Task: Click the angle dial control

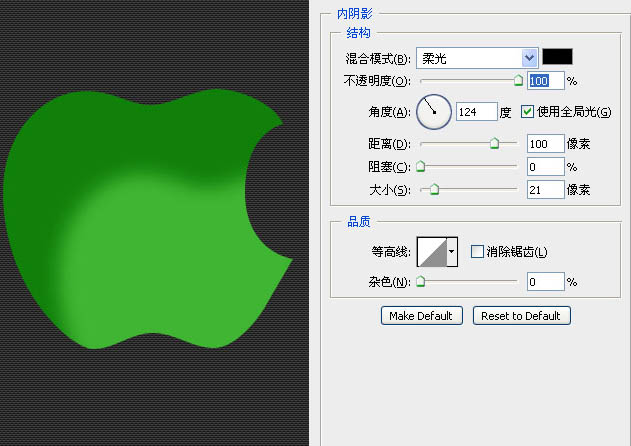Action: tap(434, 112)
